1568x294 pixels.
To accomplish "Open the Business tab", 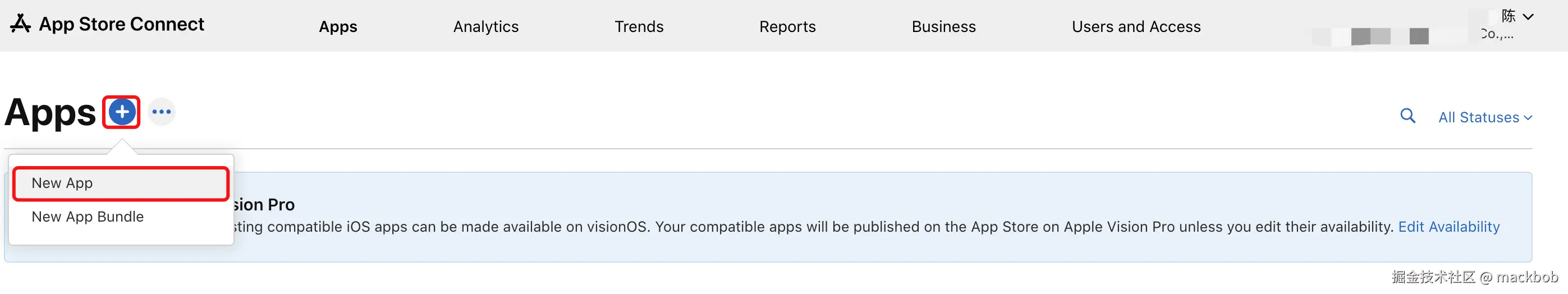I will 943,27.
